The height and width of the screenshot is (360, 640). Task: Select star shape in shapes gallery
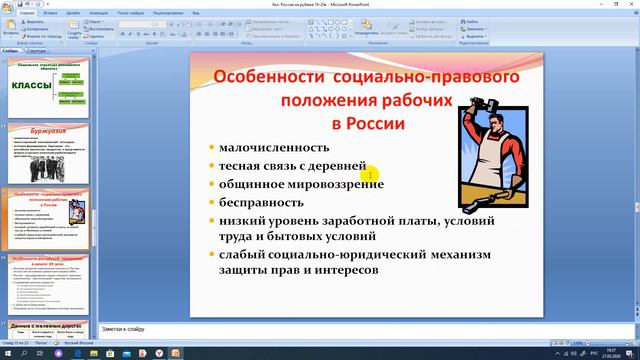click(x=344, y=36)
